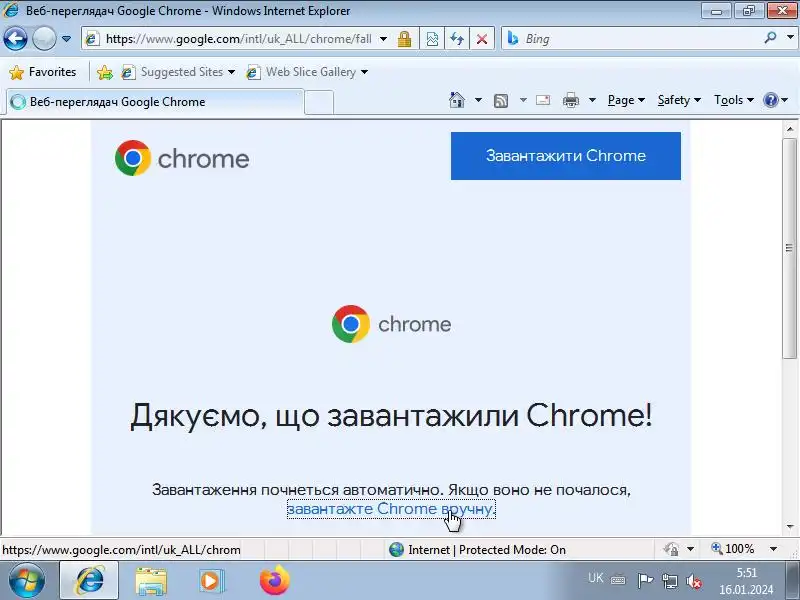Open a new blank tab
800x600 pixels.
click(319, 102)
